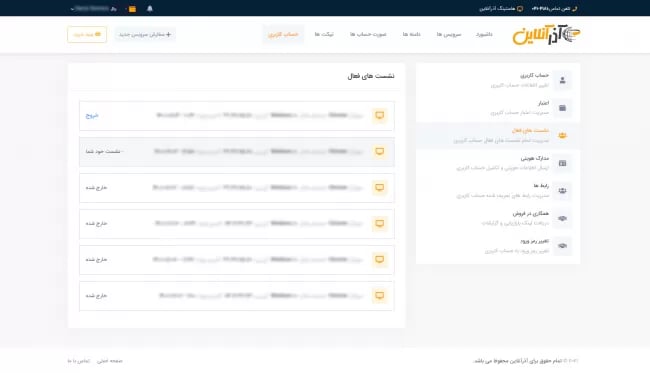Screen dimensions: 650x373
Task: Expand the user account dropdown in top bar
Action: 93,8
